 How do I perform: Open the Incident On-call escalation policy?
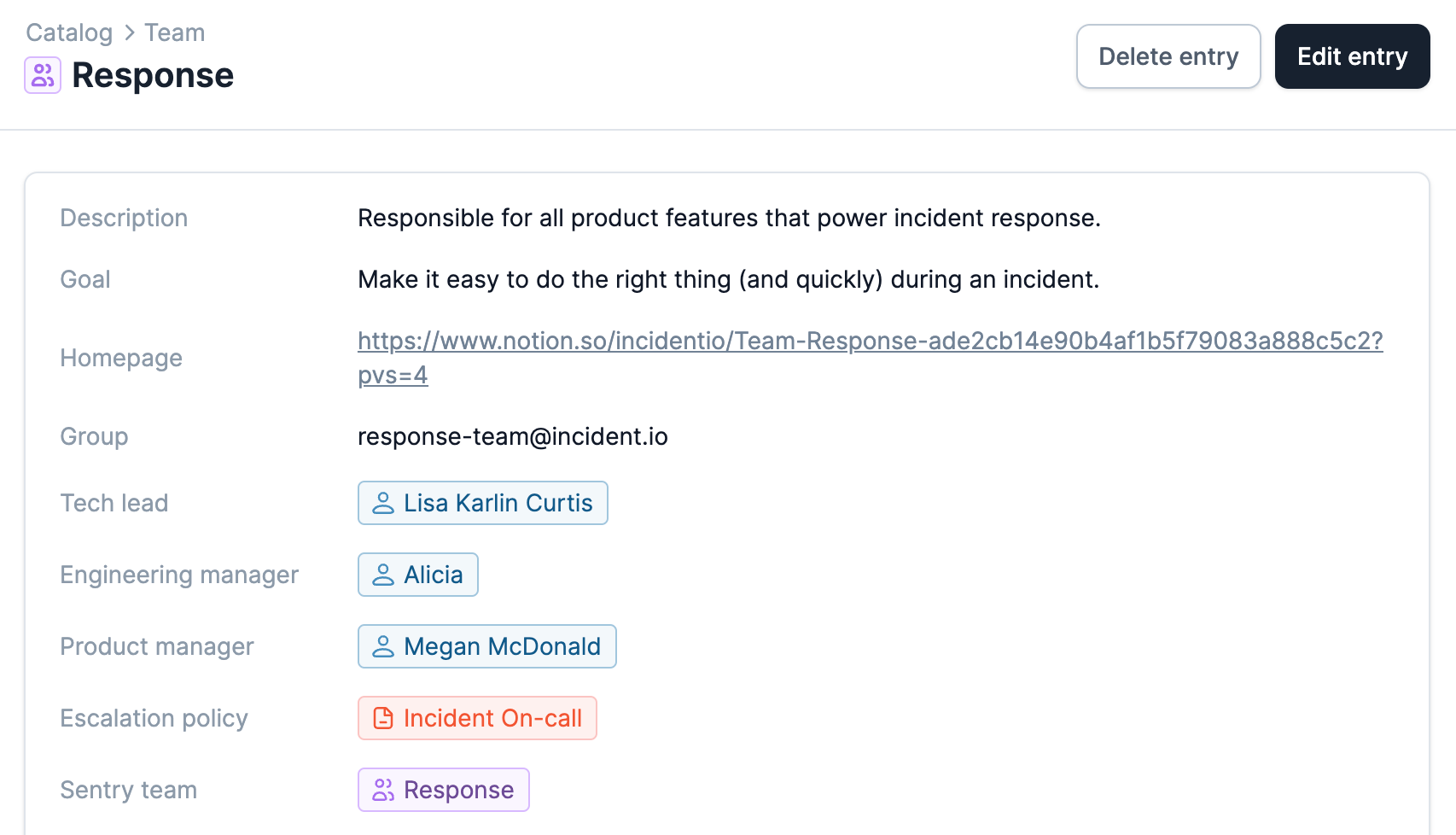click(x=477, y=718)
